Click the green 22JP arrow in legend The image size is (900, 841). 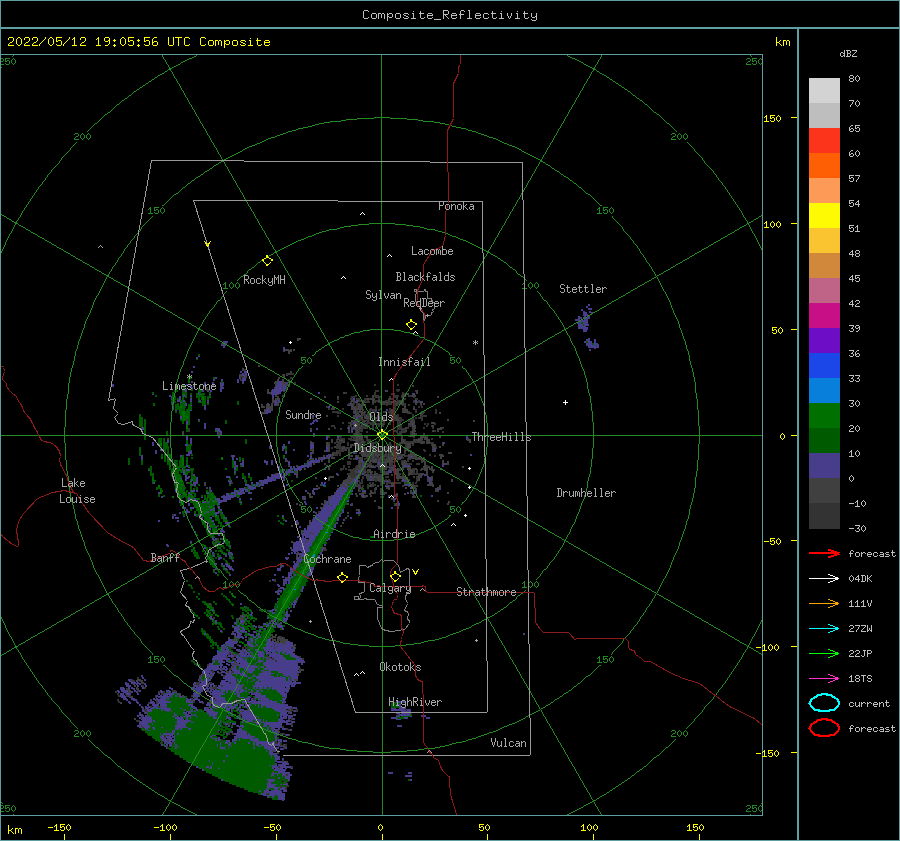click(824, 653)
